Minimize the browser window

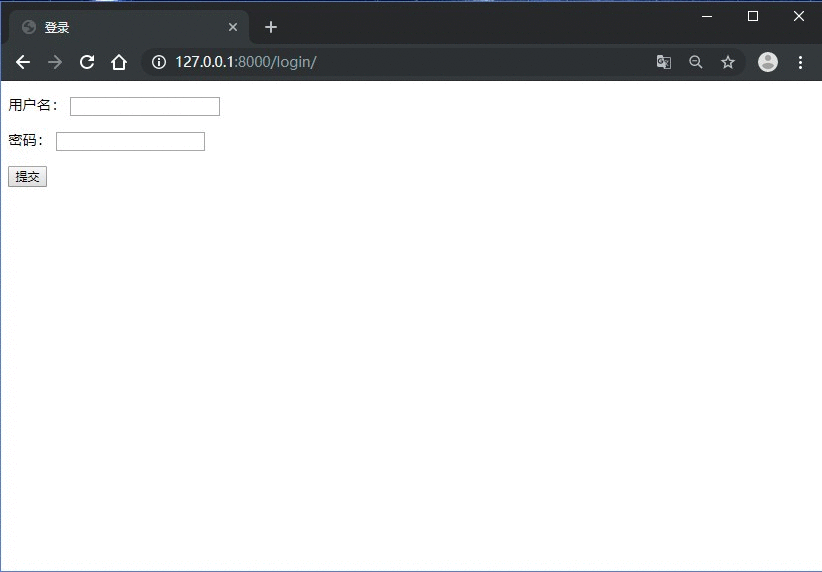coord(707,16)
